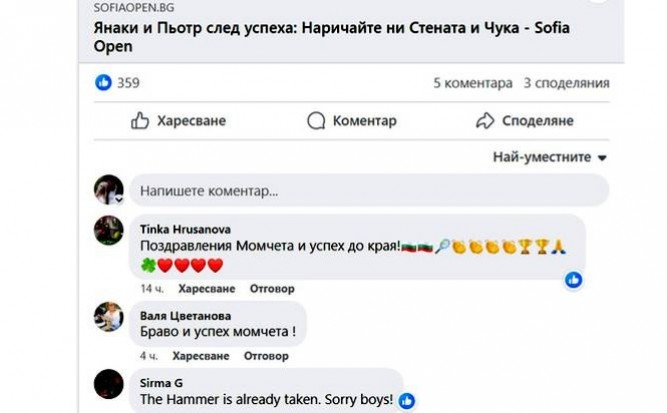This screenshot has width=667, height=413.
Task: Like Валя Цветанова's comment via Харесване
Action: pyautogui.click(x=200, y=355)
